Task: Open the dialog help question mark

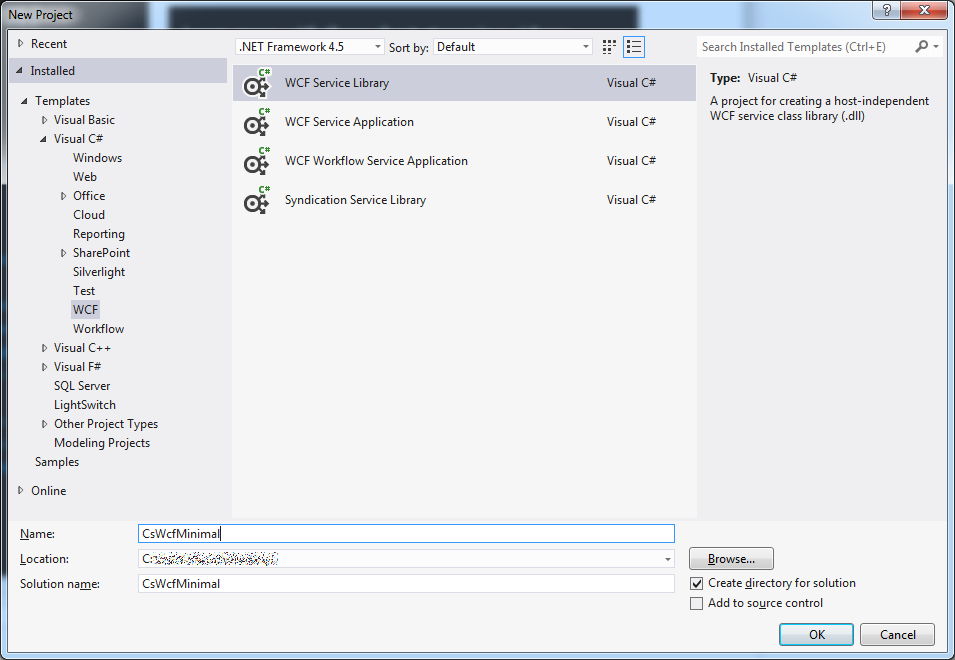Action: tap(888, 10)
